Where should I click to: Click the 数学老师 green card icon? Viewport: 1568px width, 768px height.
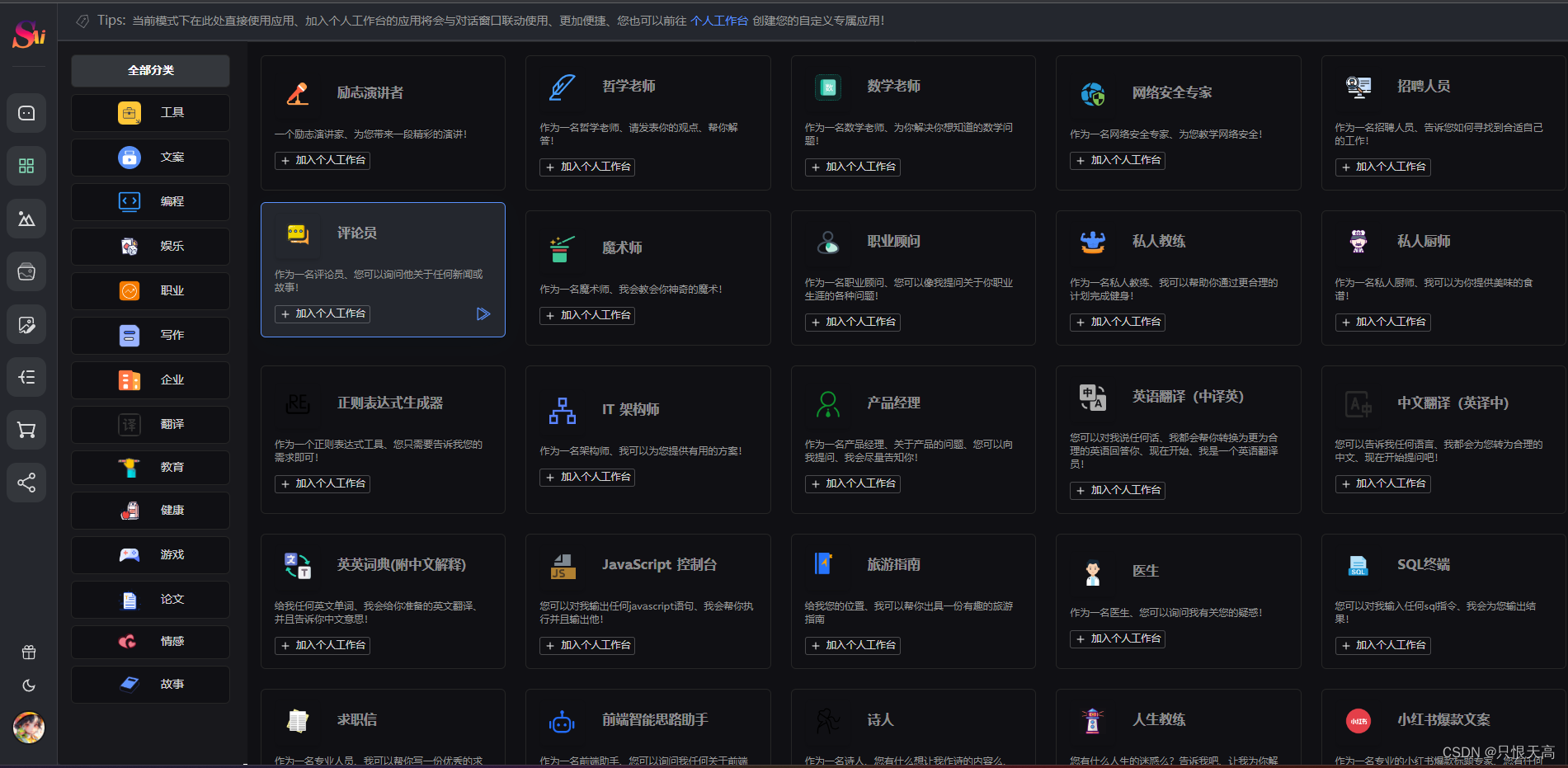pyautogui.click(x=828, y=87)
